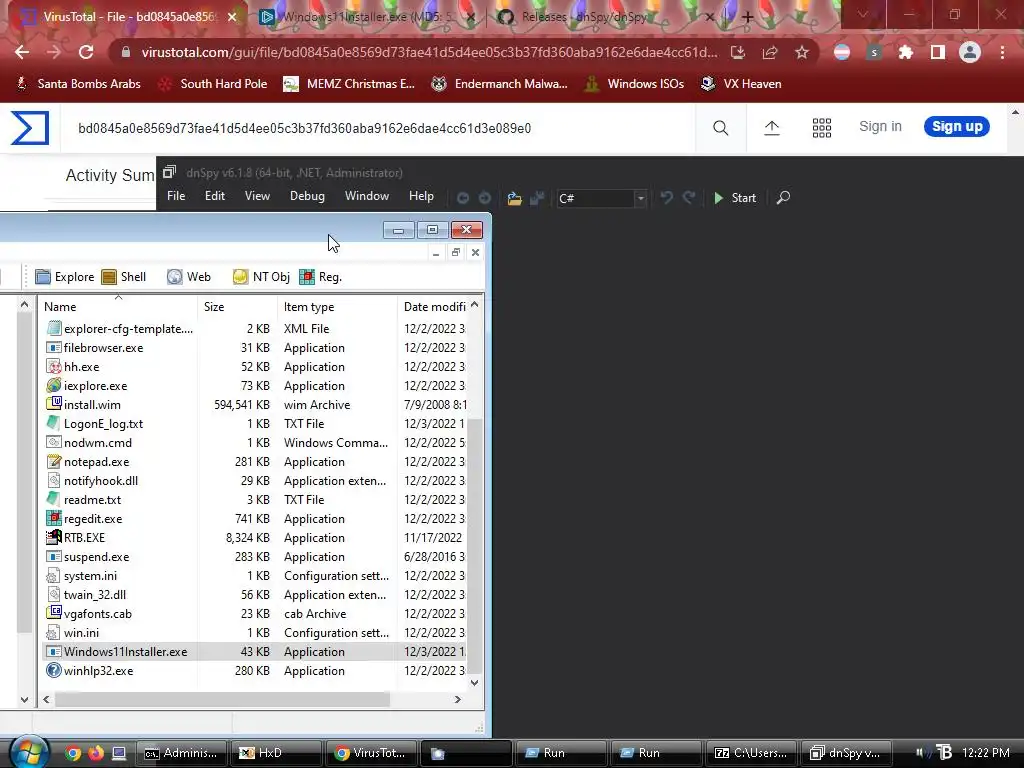Image resolution: width=1024 pixels, height=768 pixels.
Task: Select suspend.exe file
Action: coord(96,556)
